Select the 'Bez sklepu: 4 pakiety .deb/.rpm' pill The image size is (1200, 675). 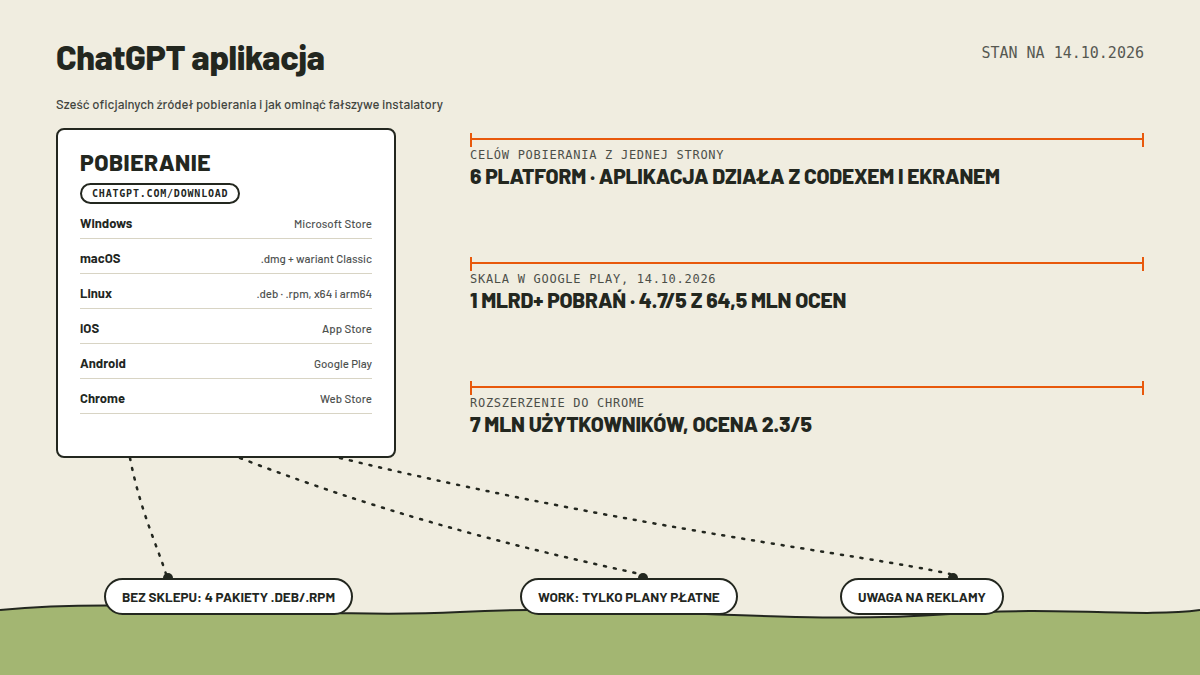click(229, 597)
